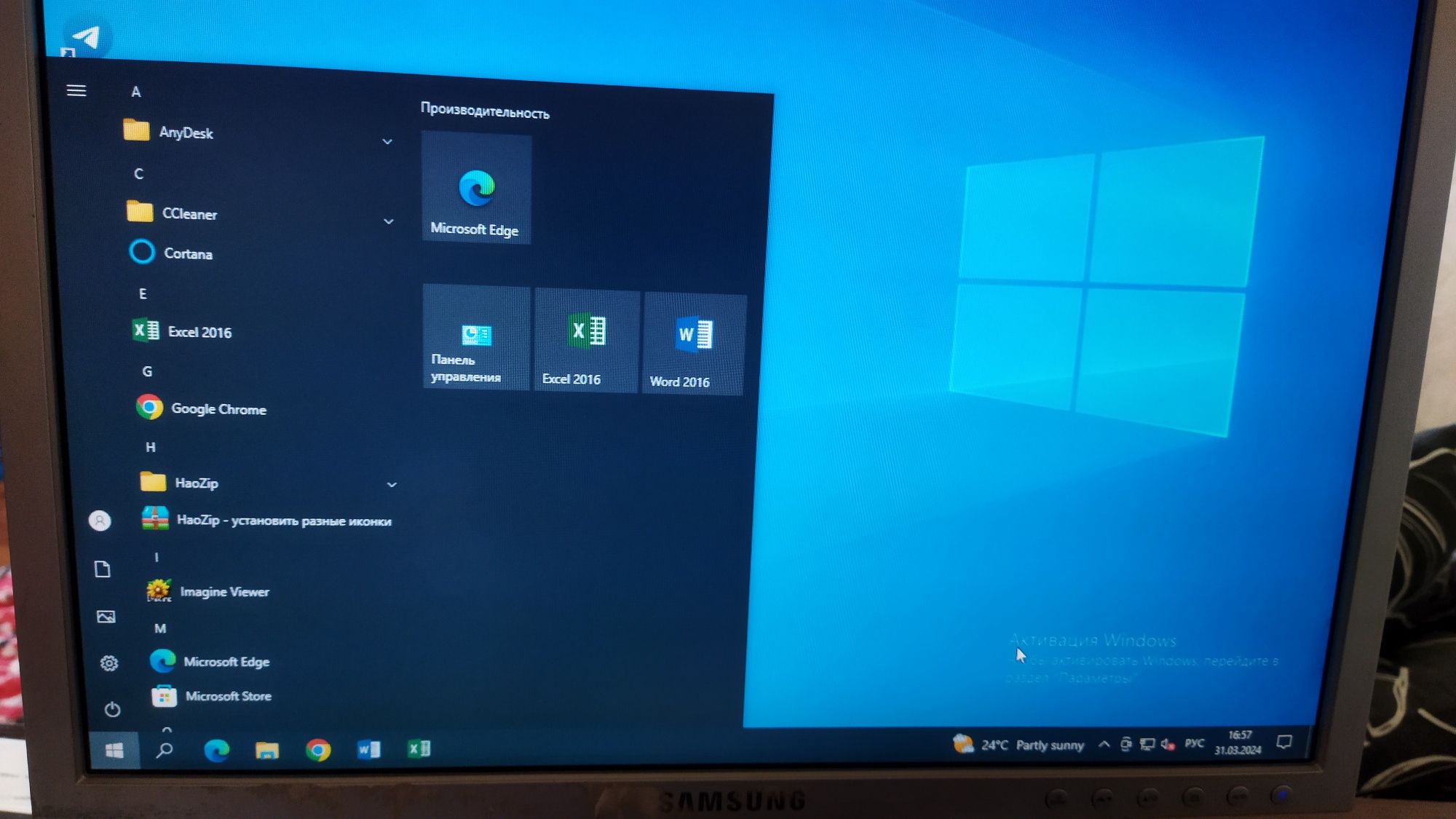Open Settings gear in Start sidebar
The height and width of the screenshot is (819, 1456).
[x=109, y=663]
